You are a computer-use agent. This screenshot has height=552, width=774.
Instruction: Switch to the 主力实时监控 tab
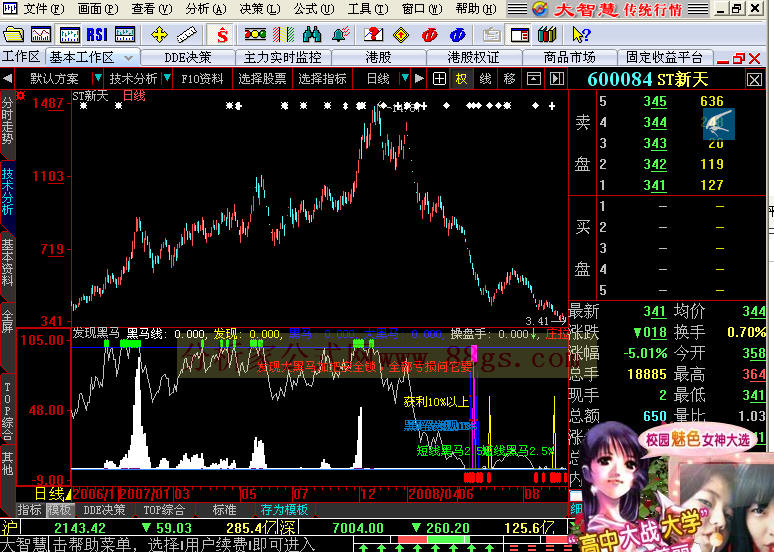[x=283, y=58]
